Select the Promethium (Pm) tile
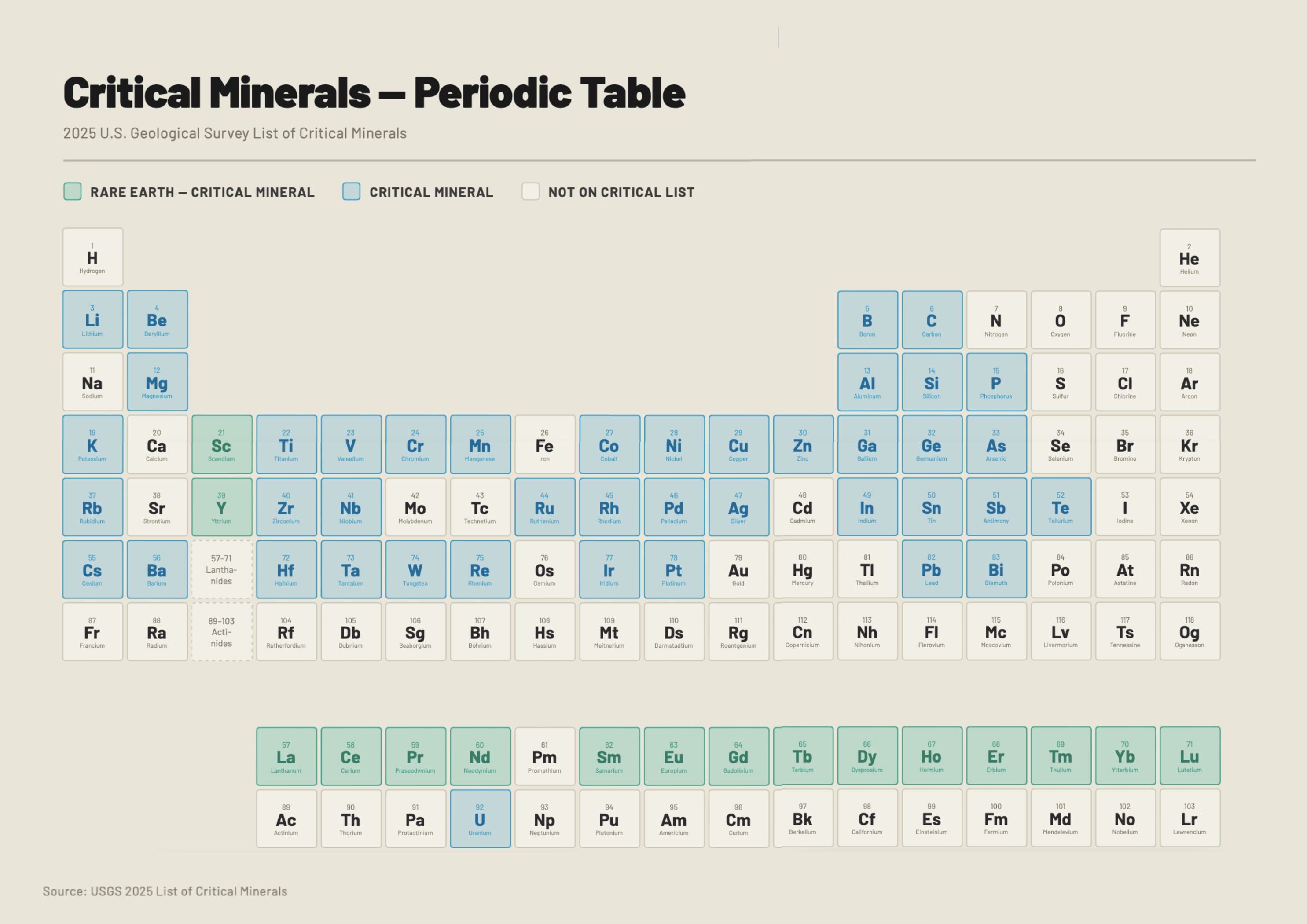This screenshot has height=924, width=1307. click(545, 757)
